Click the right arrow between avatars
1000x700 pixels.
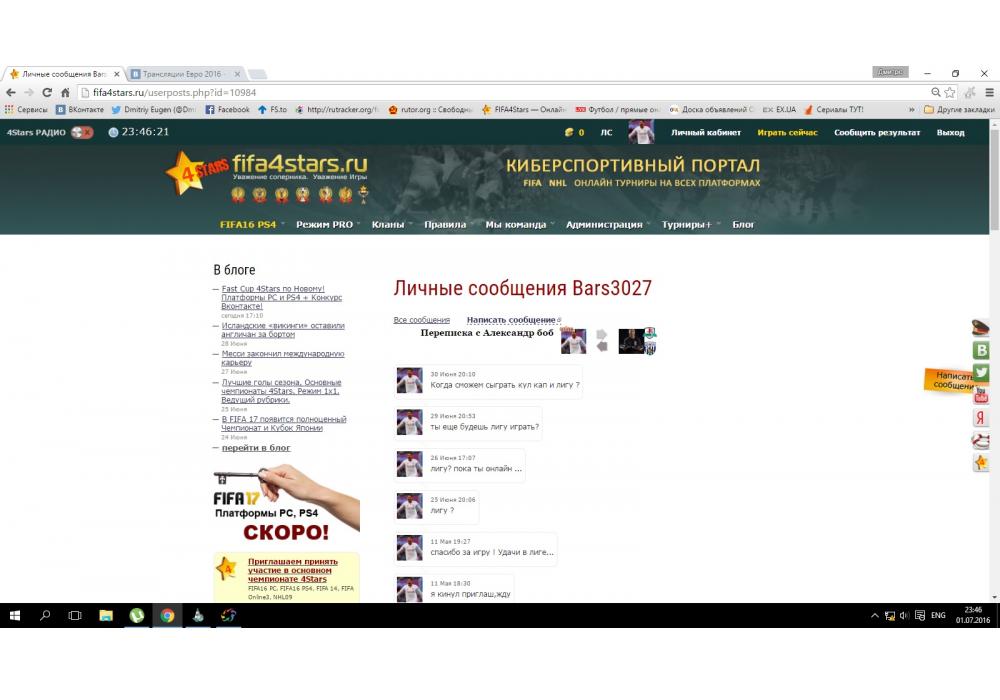pos(601,334)
